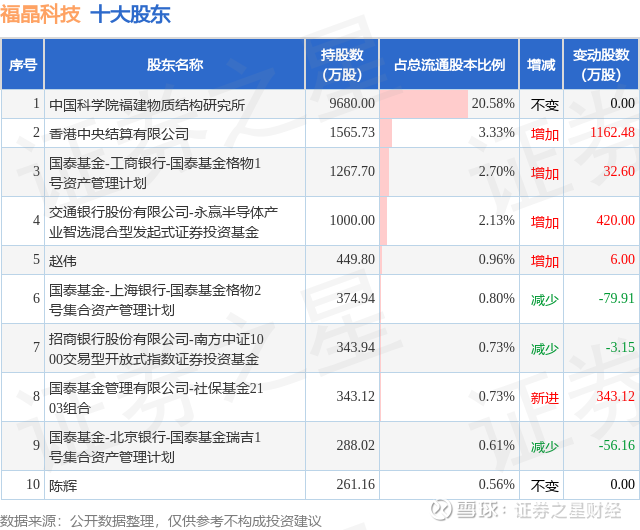Click holding value 343.94
The height and width of the screenshot is (530, 640).
point(355,347)
